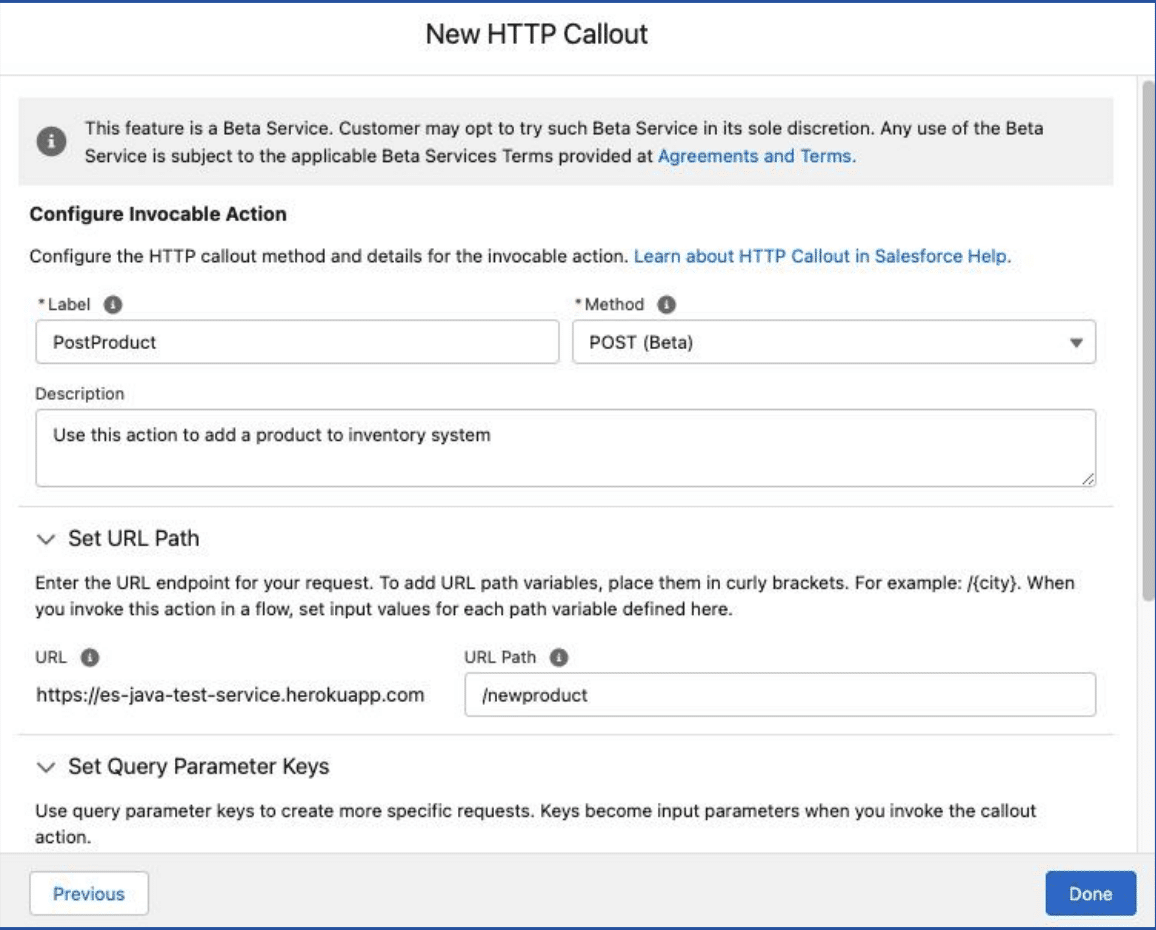Image resolution: width=1156 pixels, height=930 pixels.
Task: Click the Label field containing PostProduct
Action: click(x=297, y=342)
